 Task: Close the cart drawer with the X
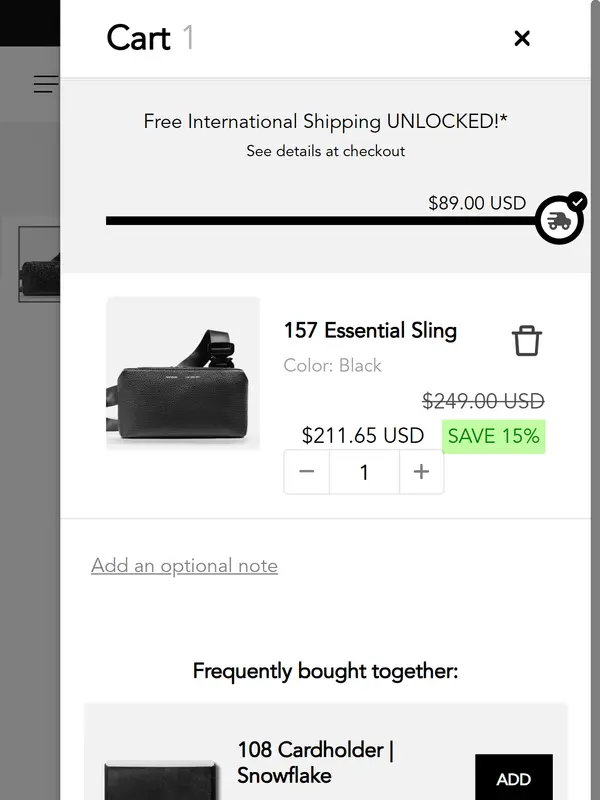[x=522, y=38]
